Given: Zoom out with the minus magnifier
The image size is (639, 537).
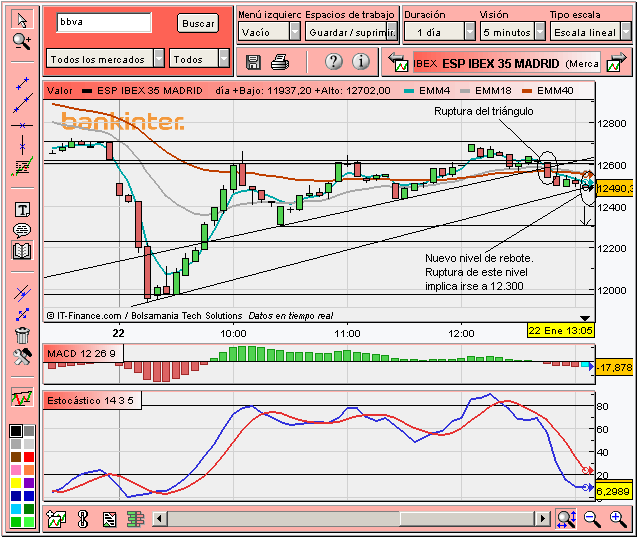Looking at the screenshot, I should (592, 519).
